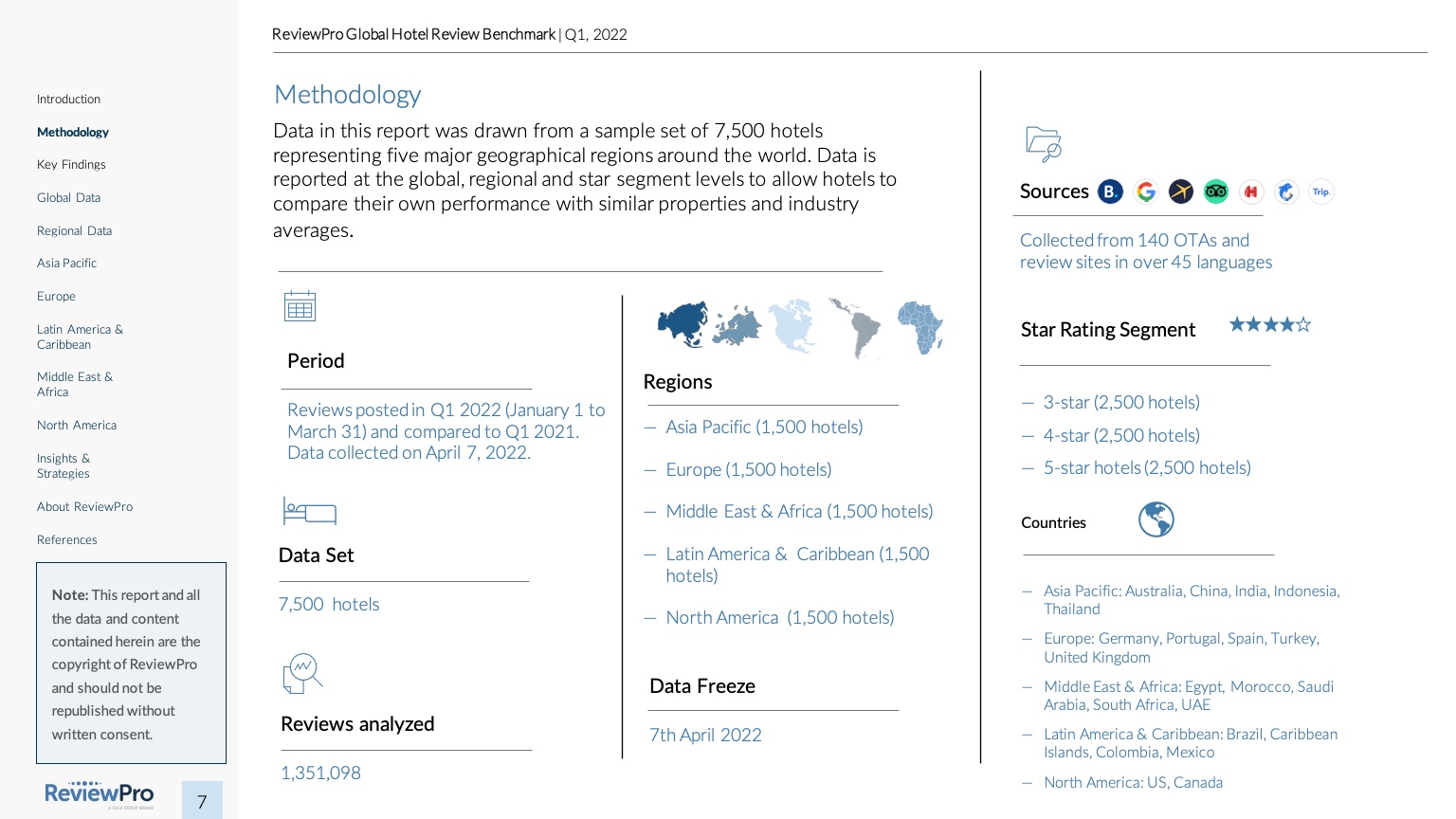Navigate to Asia Pacific section
Image resolution: width=1456 pixels, height=819 pixels.
tap(66, 264)
